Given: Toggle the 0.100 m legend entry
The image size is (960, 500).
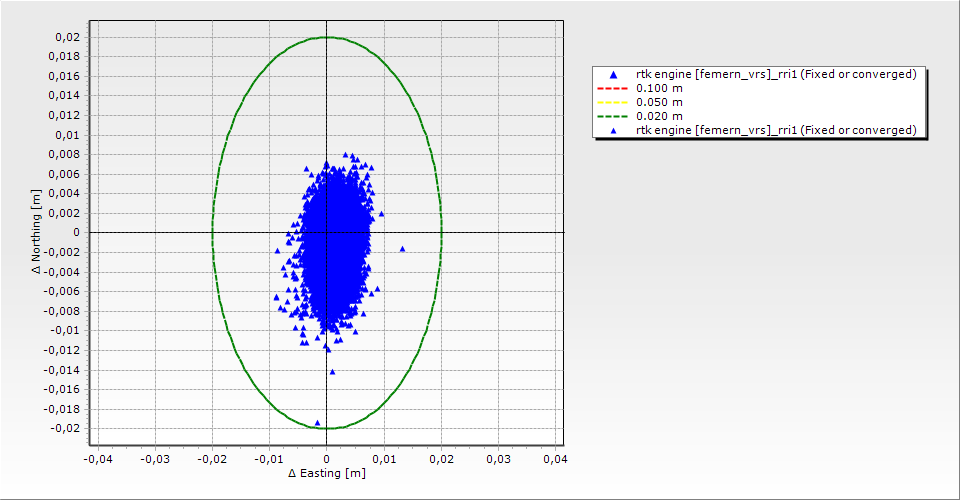Looking at the screenshot, I should [659, 89].
